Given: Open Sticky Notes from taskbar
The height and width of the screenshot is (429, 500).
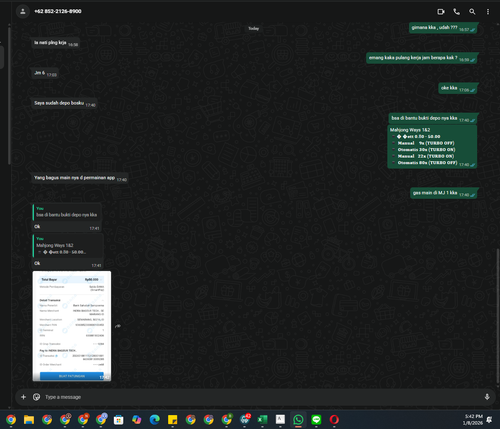Looking at the screenshot, I should point(172,420).
